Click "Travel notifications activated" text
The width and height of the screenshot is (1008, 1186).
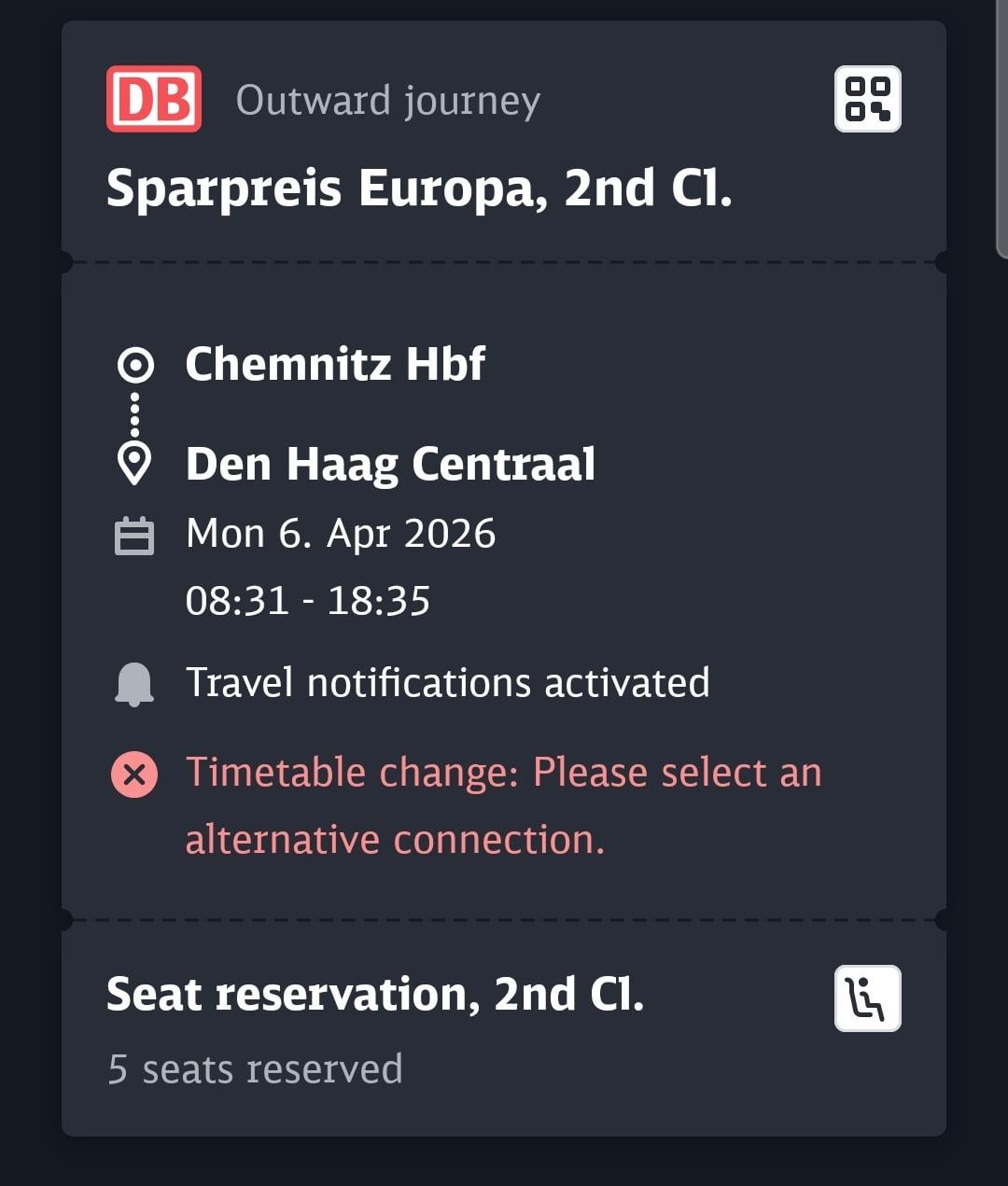pyautogui.click(x=447, y=683)
